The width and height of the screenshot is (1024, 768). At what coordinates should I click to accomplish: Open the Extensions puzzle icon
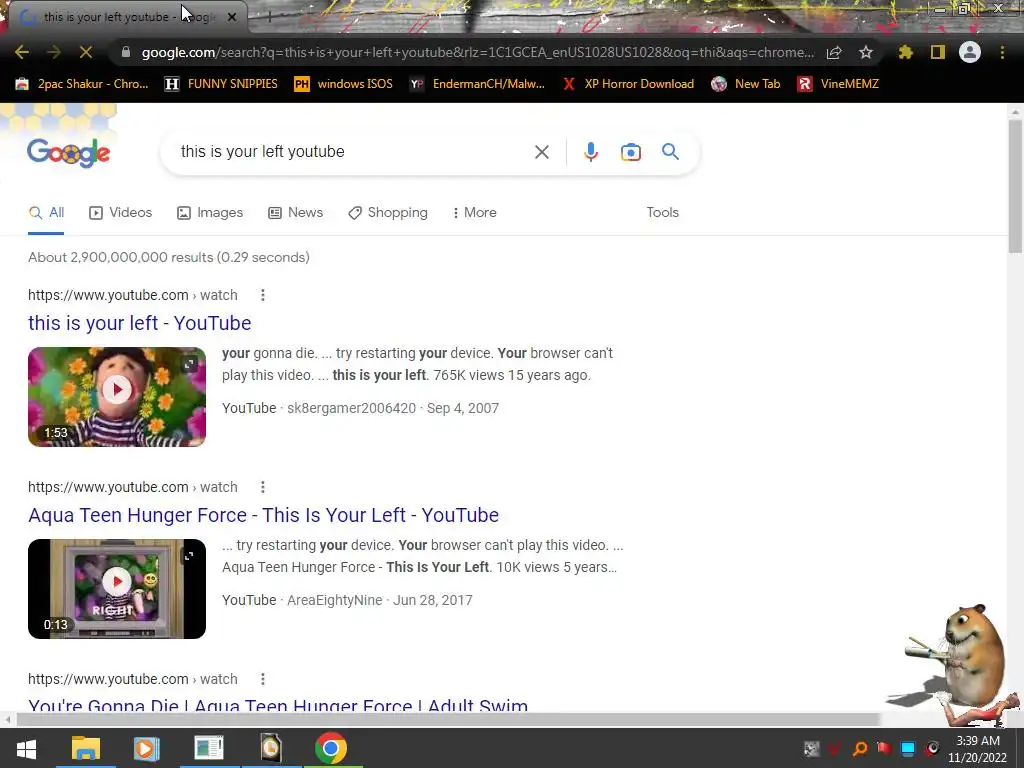pyautogui.click(x=905, y=52)
